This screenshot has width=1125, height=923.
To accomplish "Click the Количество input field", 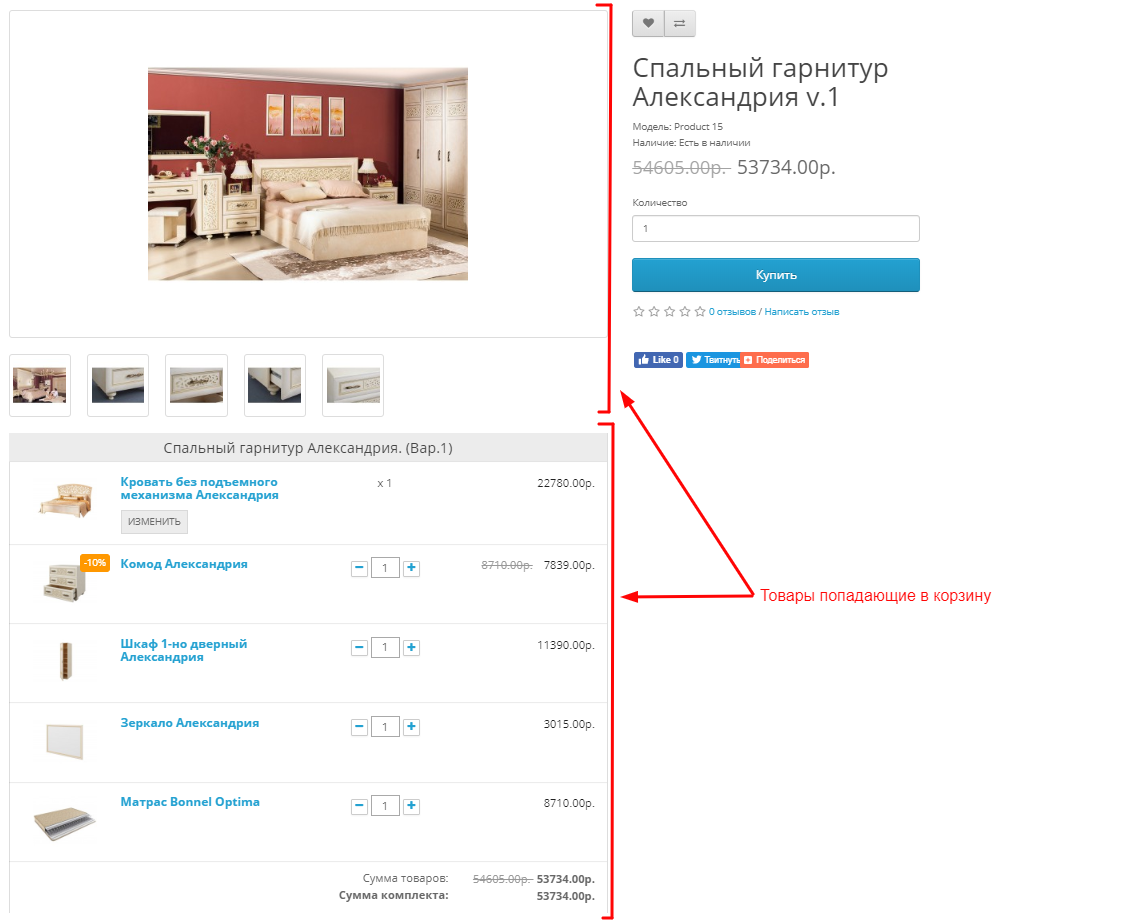I will pos(776,228).
